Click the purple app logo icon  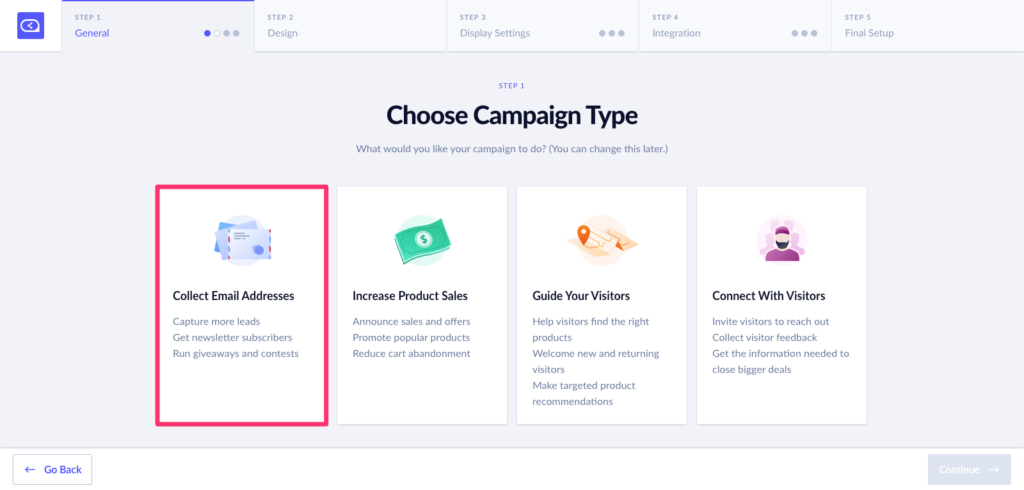[30, 25]
